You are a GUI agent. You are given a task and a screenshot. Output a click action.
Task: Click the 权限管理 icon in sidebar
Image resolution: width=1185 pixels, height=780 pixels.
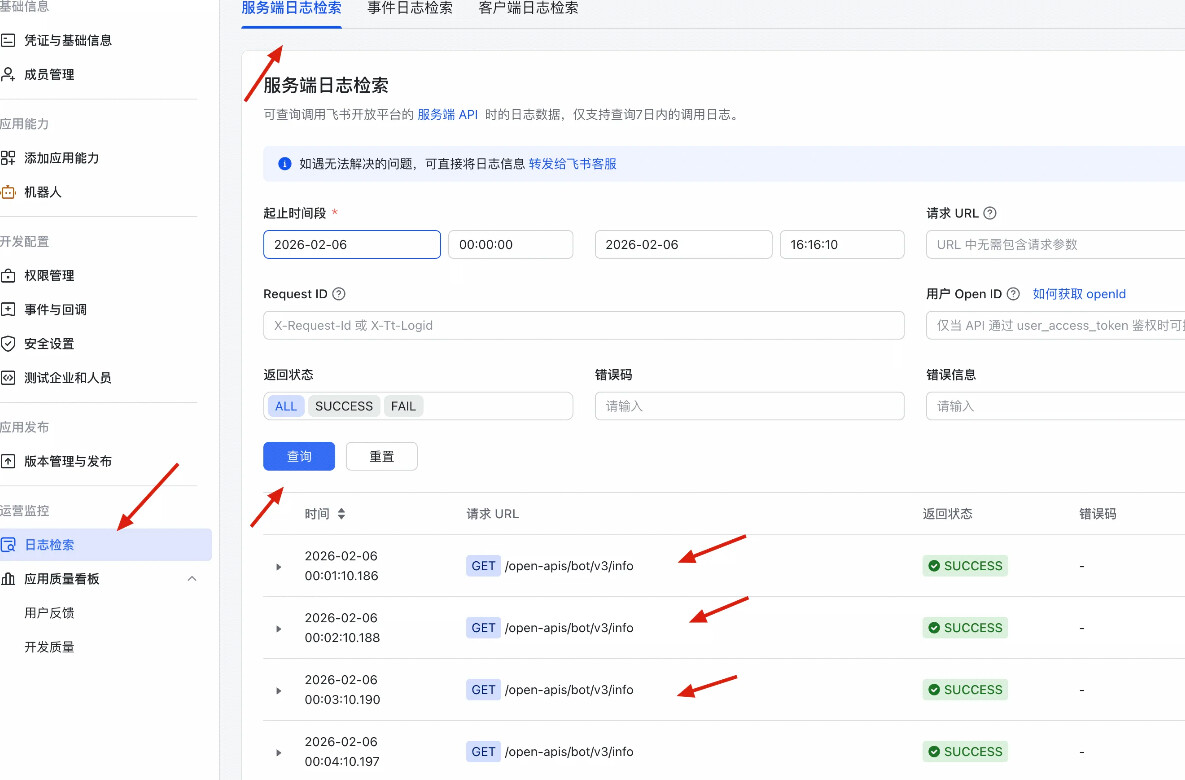(8, 276)
